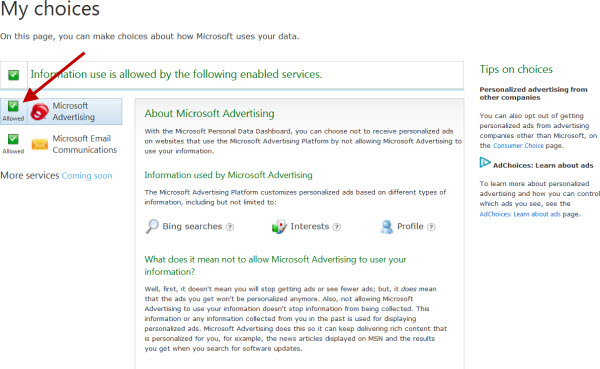600x369 pixels.
Task: Click the AdChoices triangle icon
Action: pos(485,162)
